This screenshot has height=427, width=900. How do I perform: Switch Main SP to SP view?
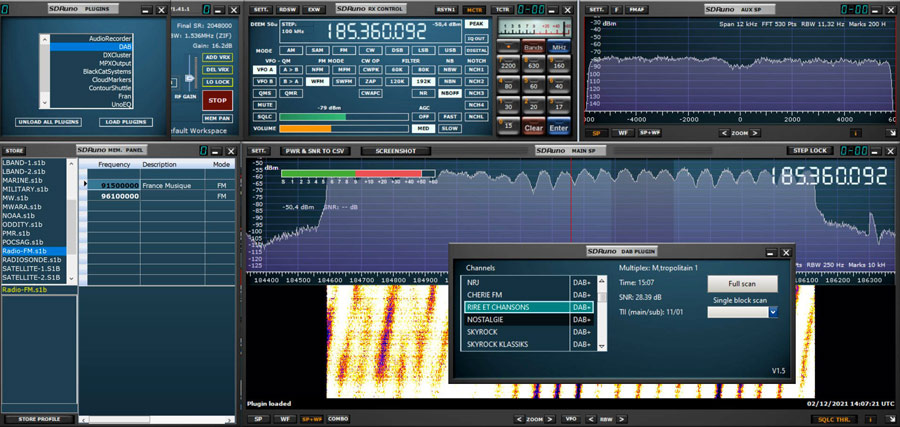(258, 419)
